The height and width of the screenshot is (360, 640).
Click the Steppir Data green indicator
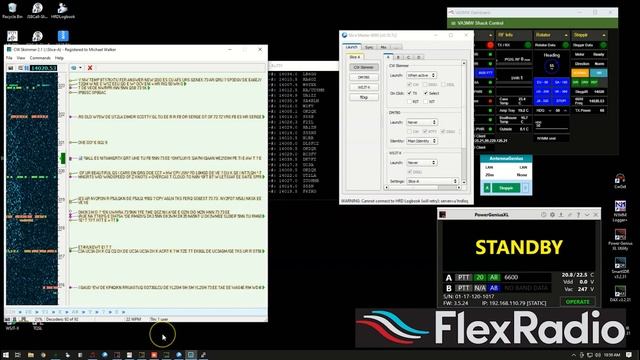(603, 45)
